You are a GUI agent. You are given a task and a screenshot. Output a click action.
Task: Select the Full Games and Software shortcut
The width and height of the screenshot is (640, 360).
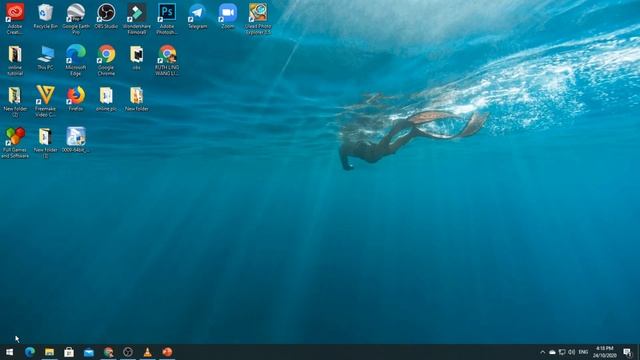click(x=15, y=143)
